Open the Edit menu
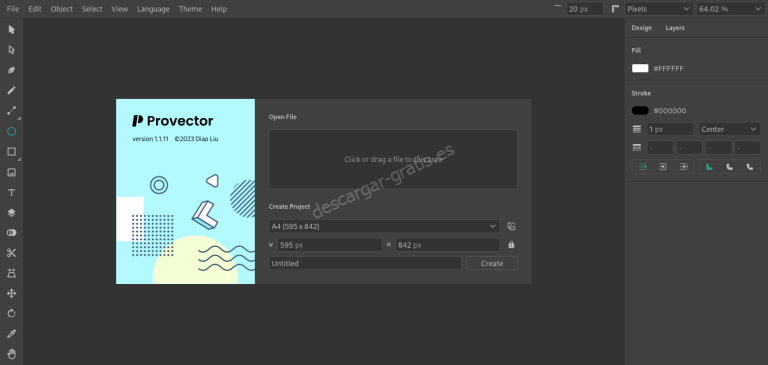Viewport: 768px width, 365px height. click(x=35, y=9)
